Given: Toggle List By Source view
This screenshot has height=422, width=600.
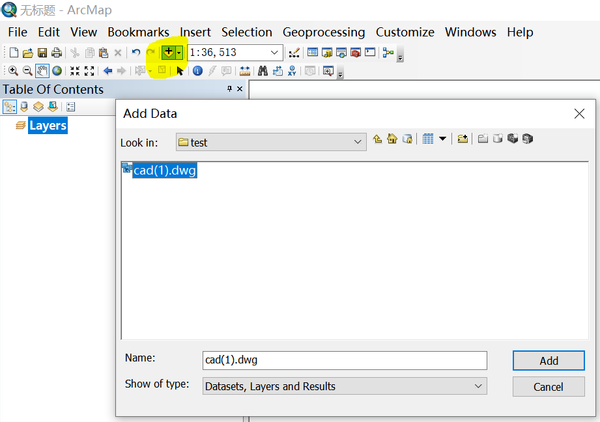Looking at the screenshot, I should pyautogui.click(x=24, y=107).
